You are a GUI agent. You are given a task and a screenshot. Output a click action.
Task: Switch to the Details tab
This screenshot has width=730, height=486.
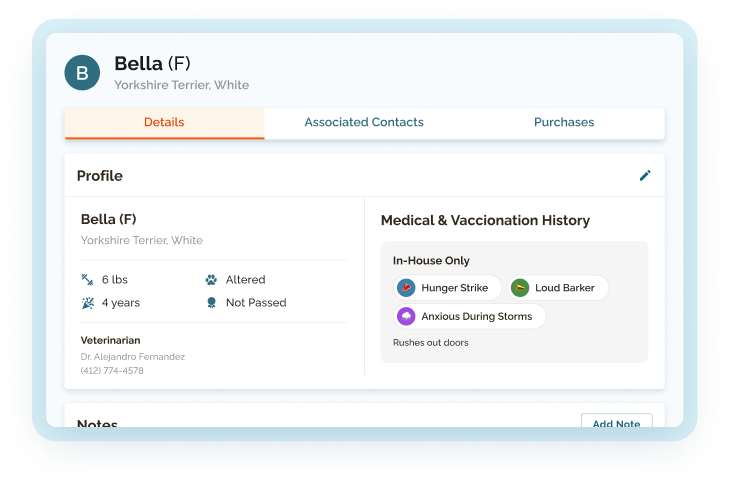[164, 123]
